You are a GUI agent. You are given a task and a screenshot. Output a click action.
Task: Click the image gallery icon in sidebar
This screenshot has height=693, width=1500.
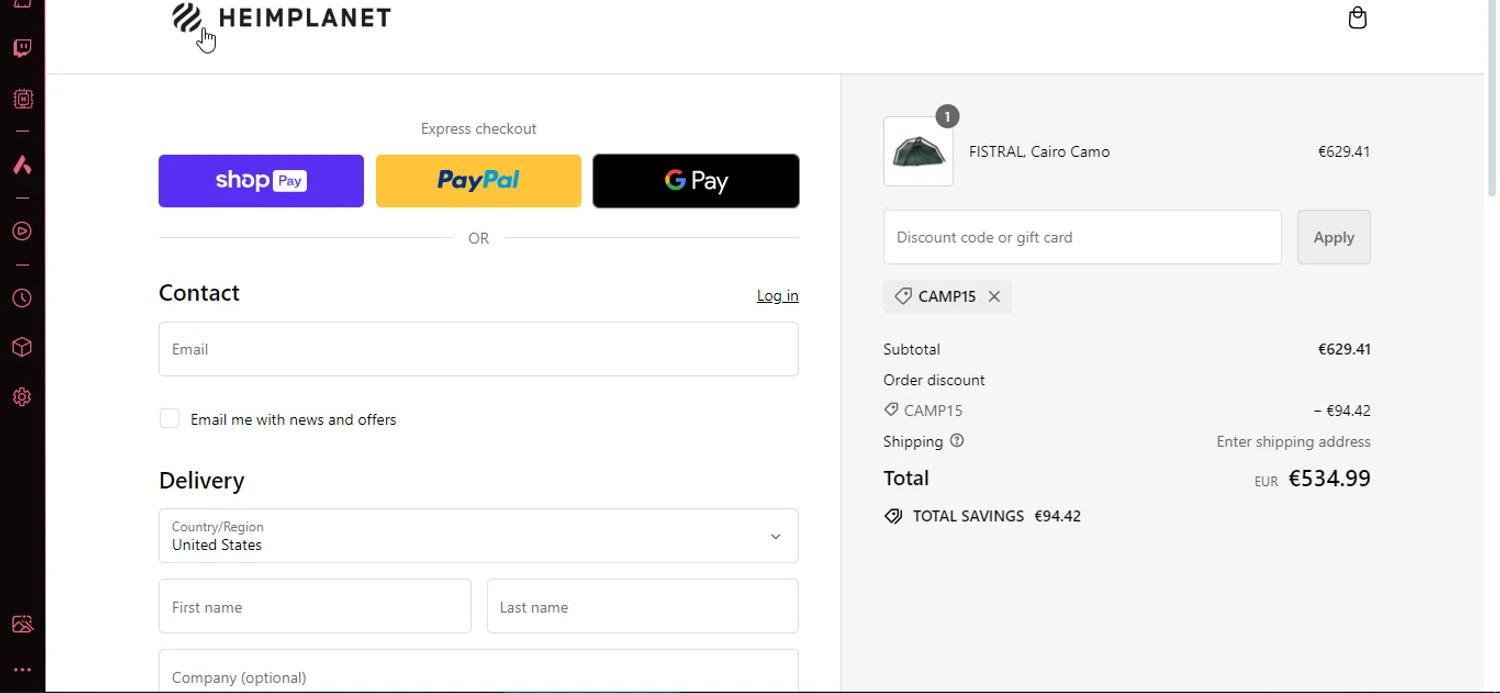[x=22, y=624]
